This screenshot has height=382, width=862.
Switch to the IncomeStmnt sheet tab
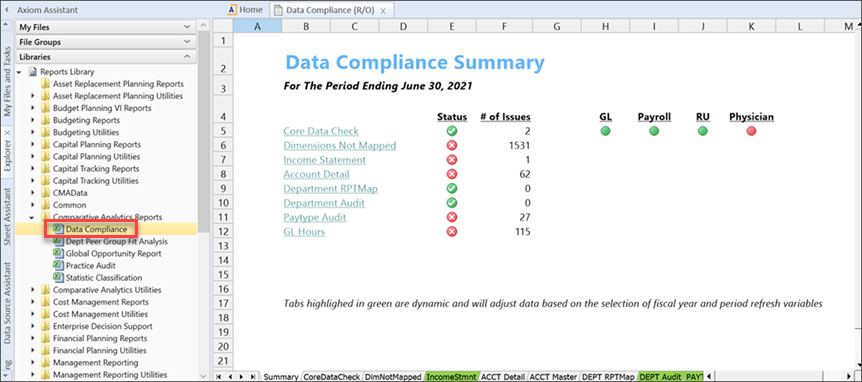(x=451, y=377)
